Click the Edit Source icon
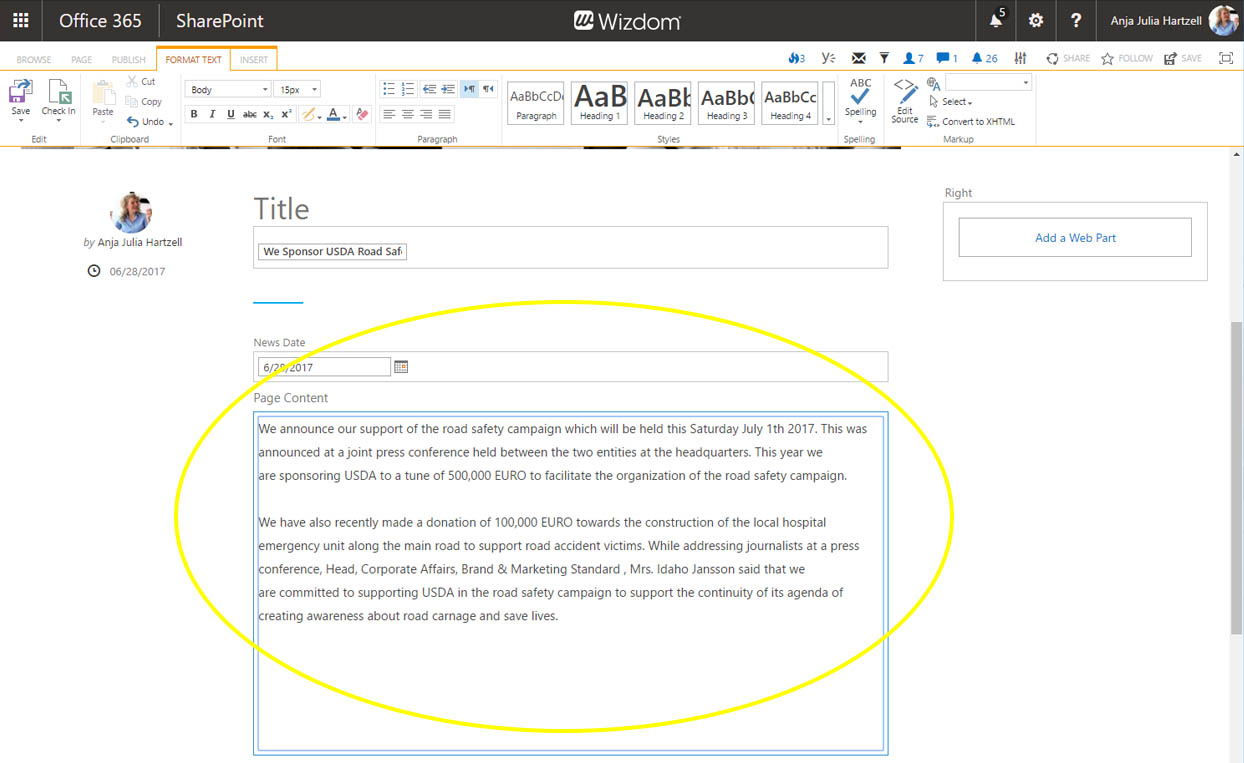Image resolution: width=1244 pixels, height=763 pixels. pos(905,102)
